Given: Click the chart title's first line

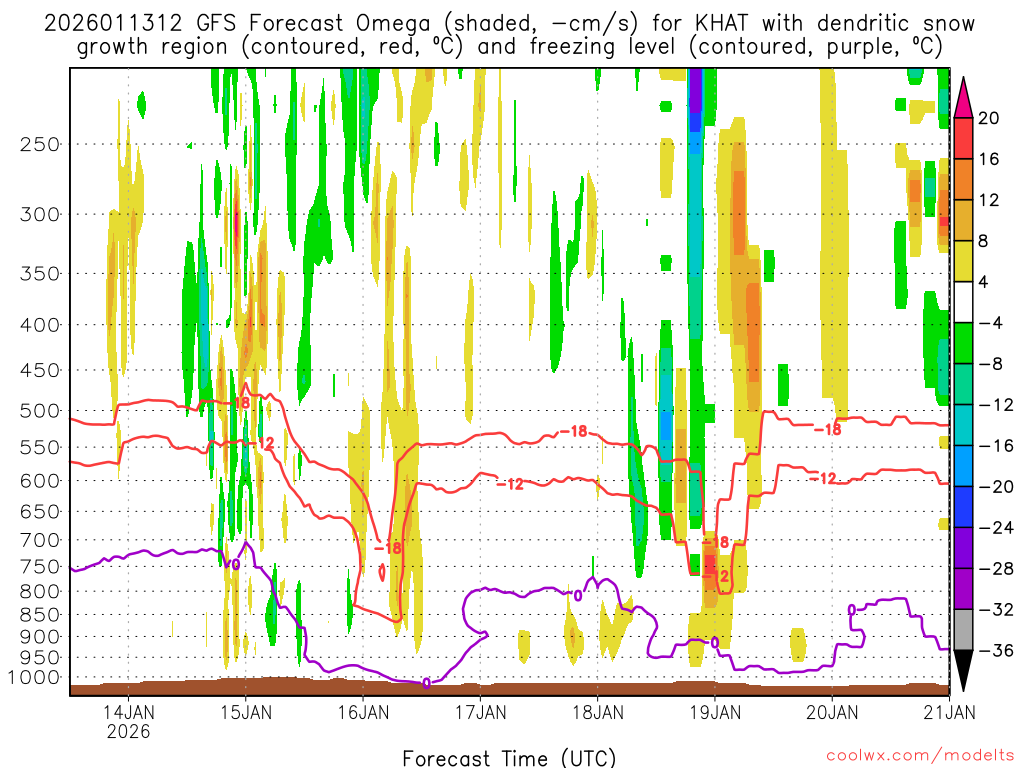Looking at the screenshot, I should coord(509,24).
